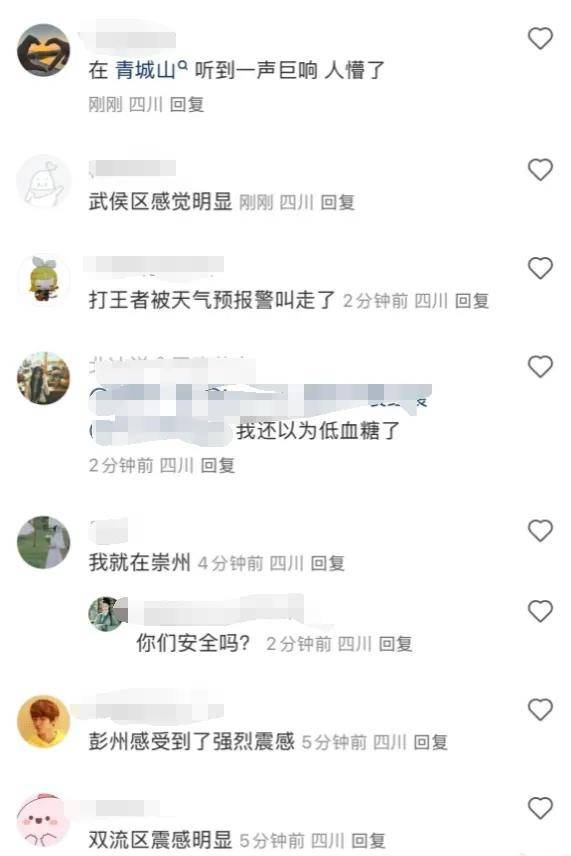The height and width of the screenshot is (856, 571).
Task: Open the pink cartoon avatar profile
Action: pyautogui.click(x=44, y=821)
